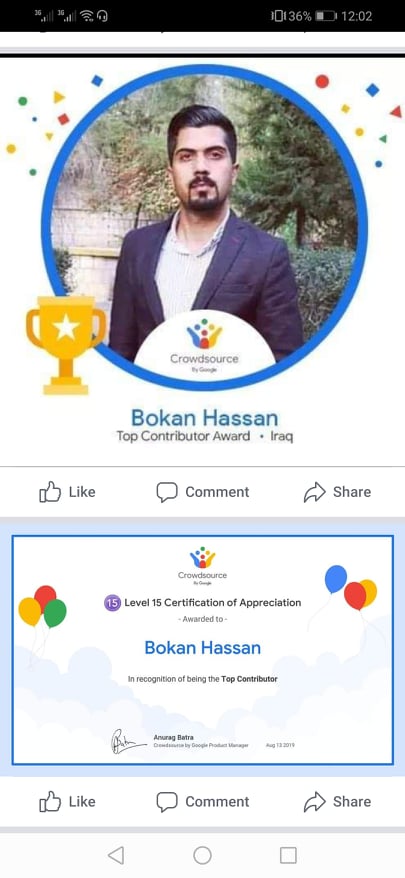Tap the Android recent apps square button
Screen dimensions: 405x878
(288, 855)
